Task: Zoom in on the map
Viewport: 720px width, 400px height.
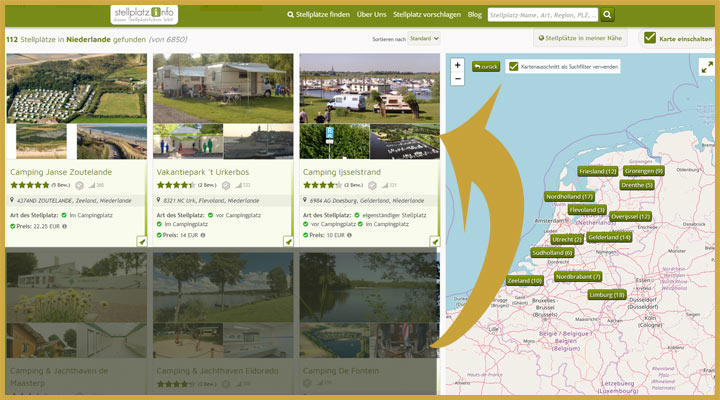Action: tap(458, 66)
